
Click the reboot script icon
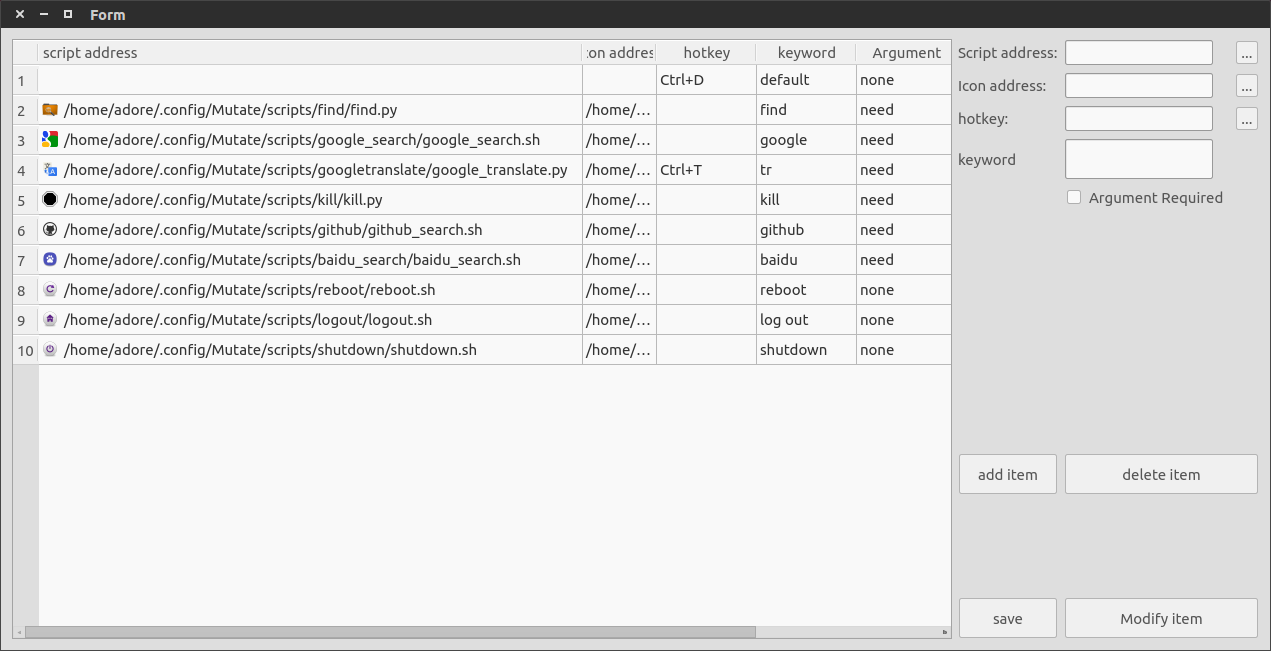(50, 290)
